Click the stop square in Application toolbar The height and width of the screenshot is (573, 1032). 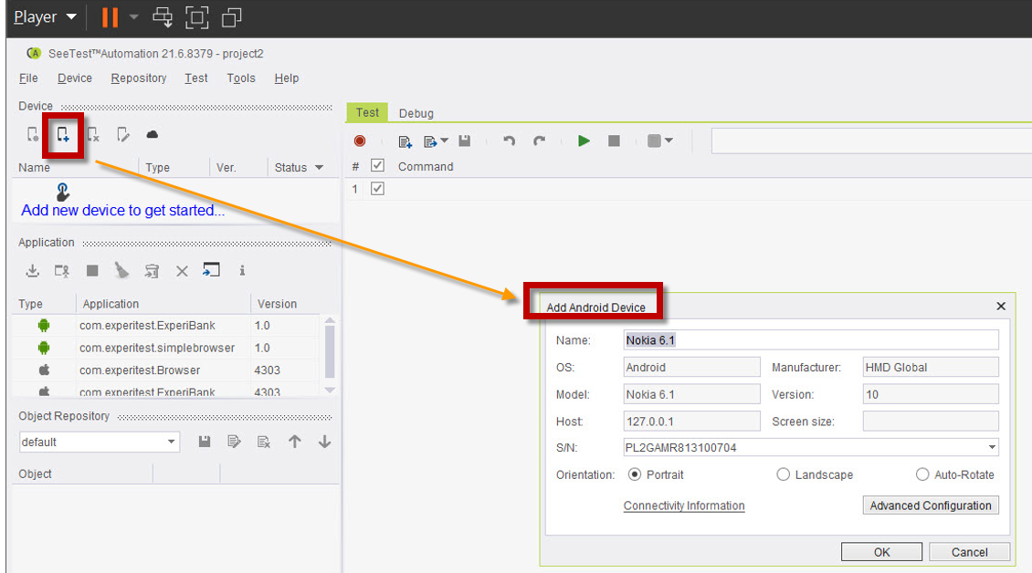(92, 270)
